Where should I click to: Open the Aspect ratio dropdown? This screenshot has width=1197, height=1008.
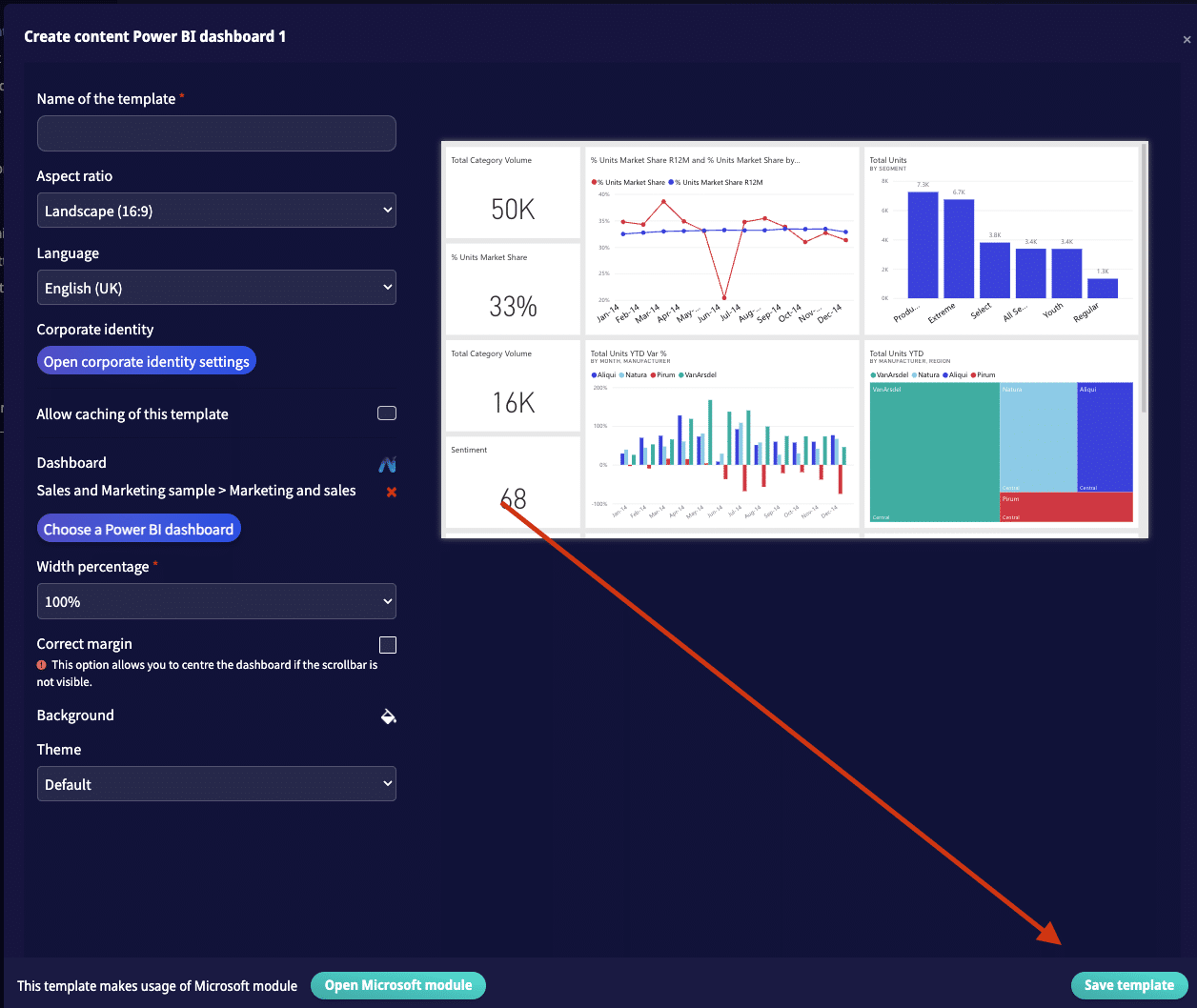pos(216,211)
